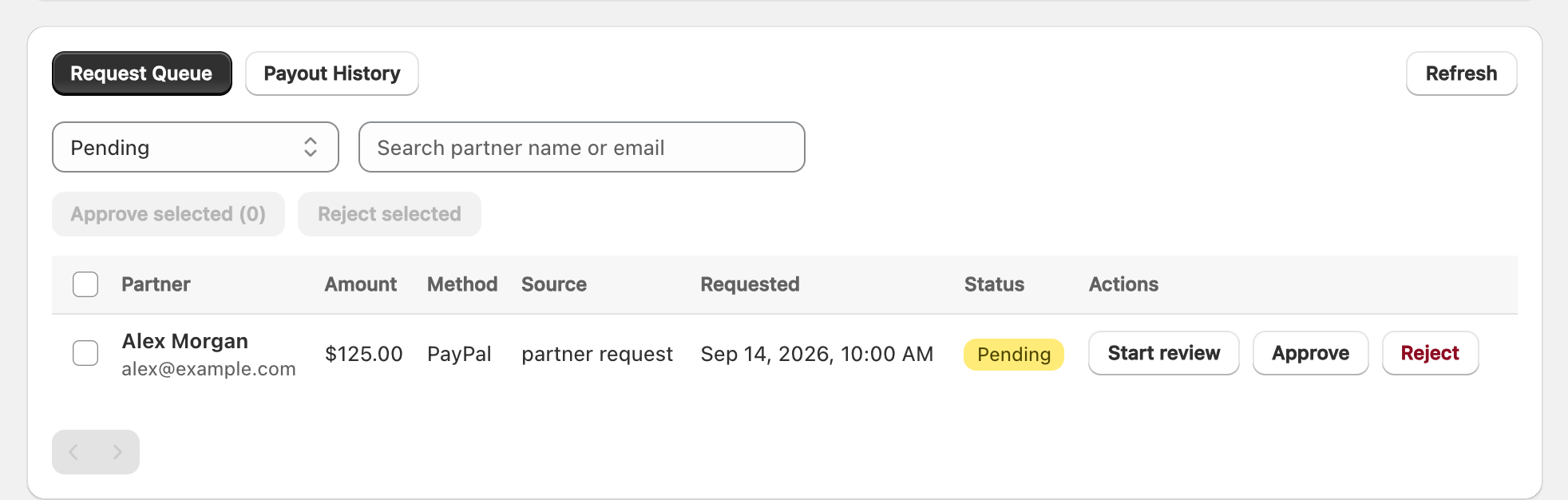Click the Sep 14, 2026, 10:00 AM date
The width and height of the screenshot is (1568, 500).
(817, 354)
